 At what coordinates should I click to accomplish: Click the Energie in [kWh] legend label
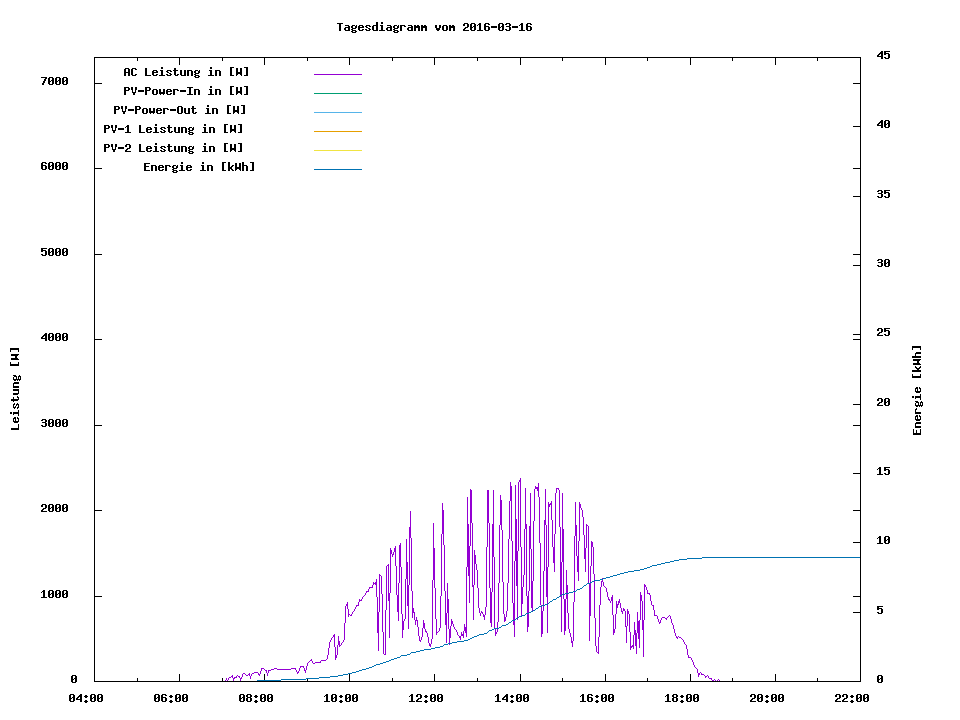coord(199,167)
